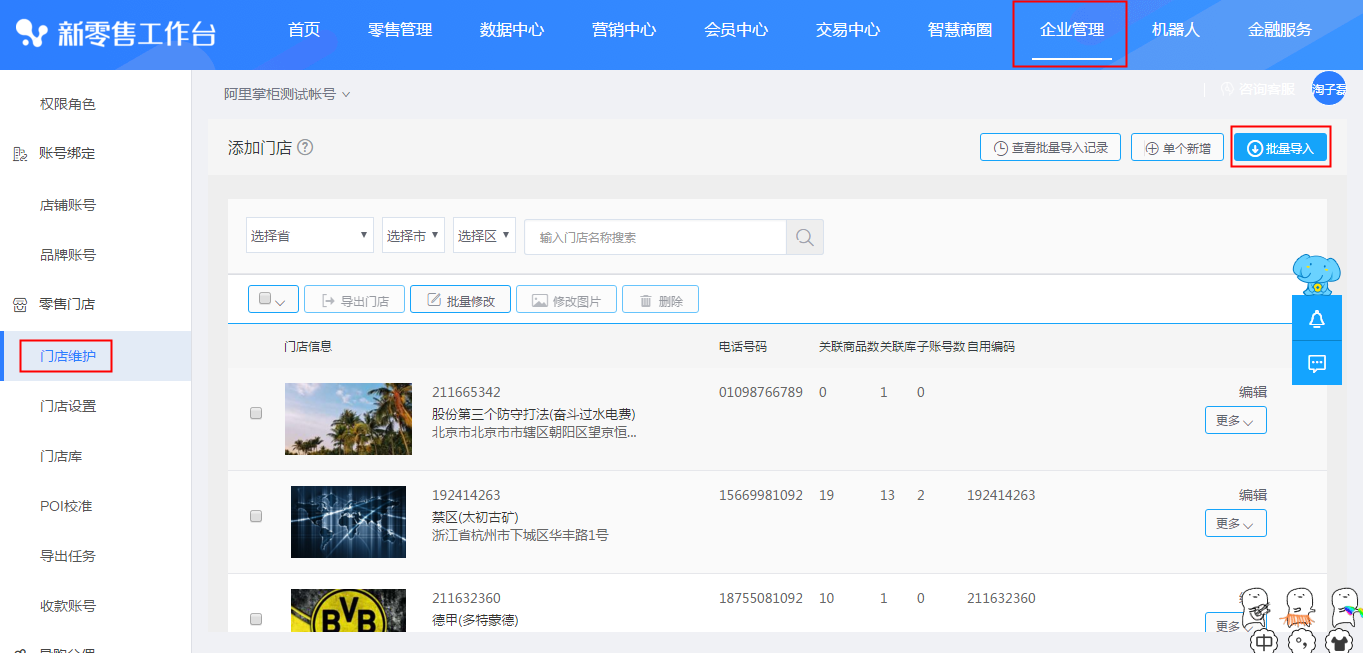Click the world map thumbnail of 禁区(太初古矿)

[348, 522]
